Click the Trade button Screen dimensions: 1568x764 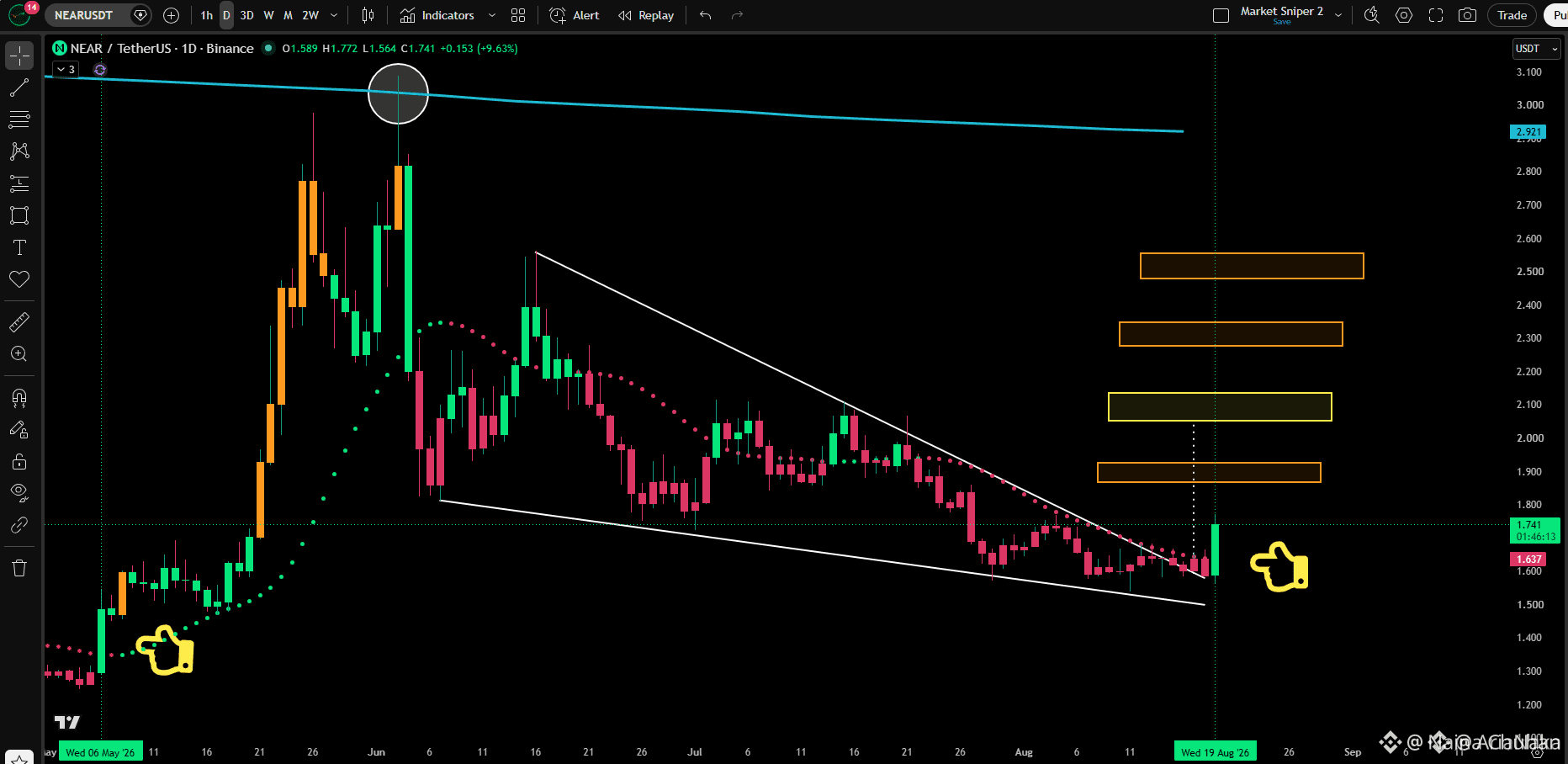point(1512,15)
